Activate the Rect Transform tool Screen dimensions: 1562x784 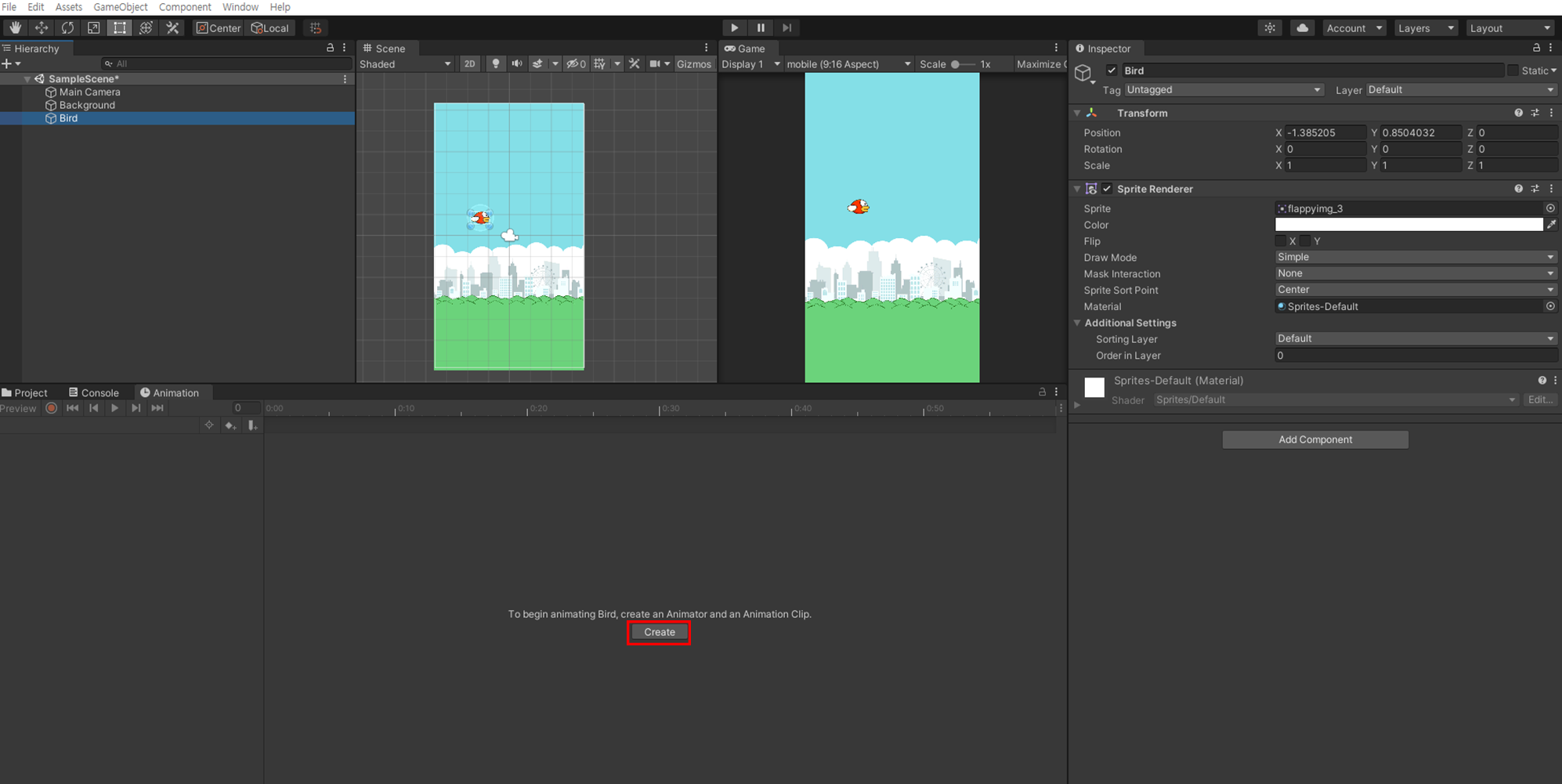tap(120, 27)
